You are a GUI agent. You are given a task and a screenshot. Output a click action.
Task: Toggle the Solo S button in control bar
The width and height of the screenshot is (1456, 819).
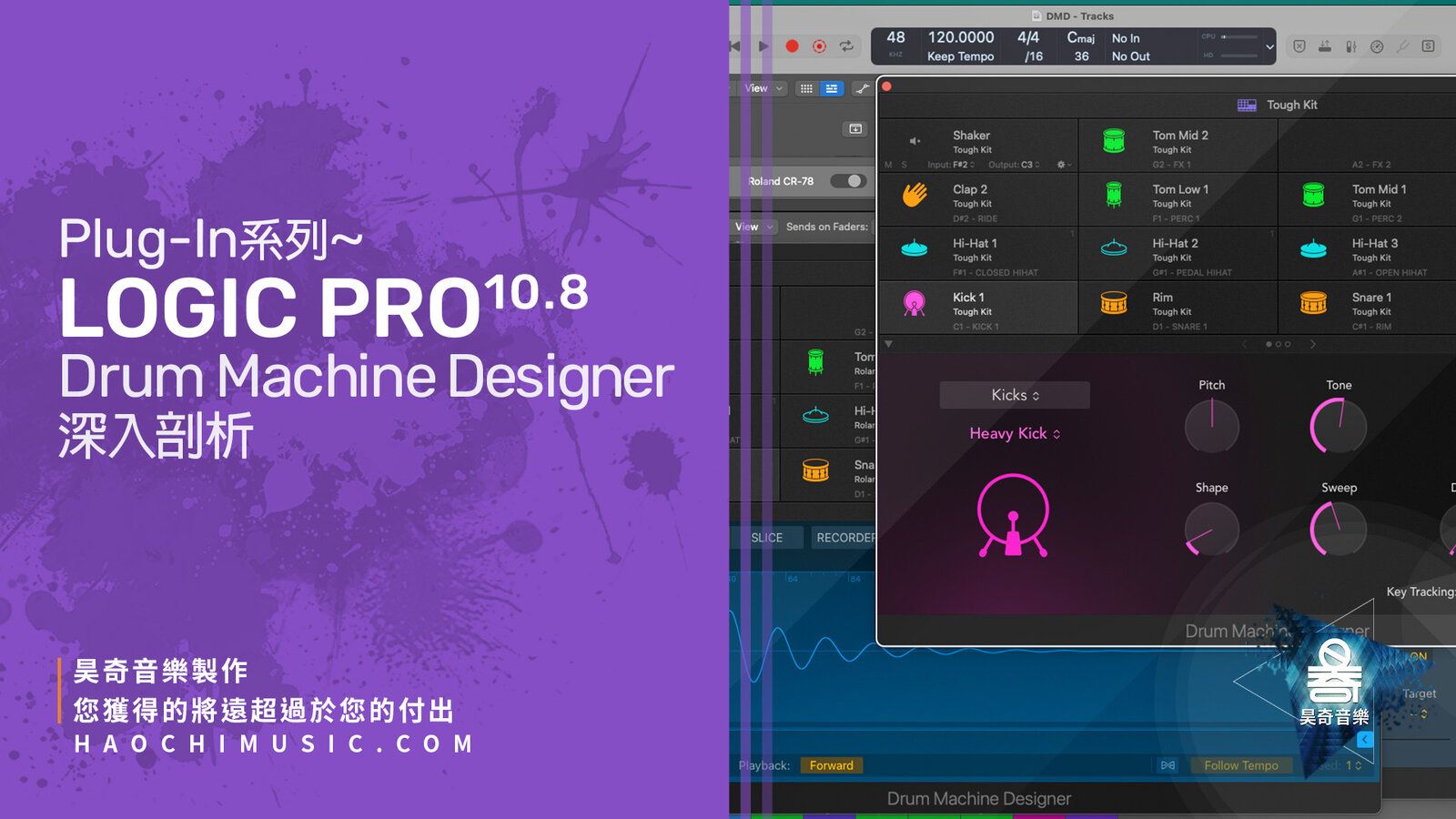tap(1429, 46)
